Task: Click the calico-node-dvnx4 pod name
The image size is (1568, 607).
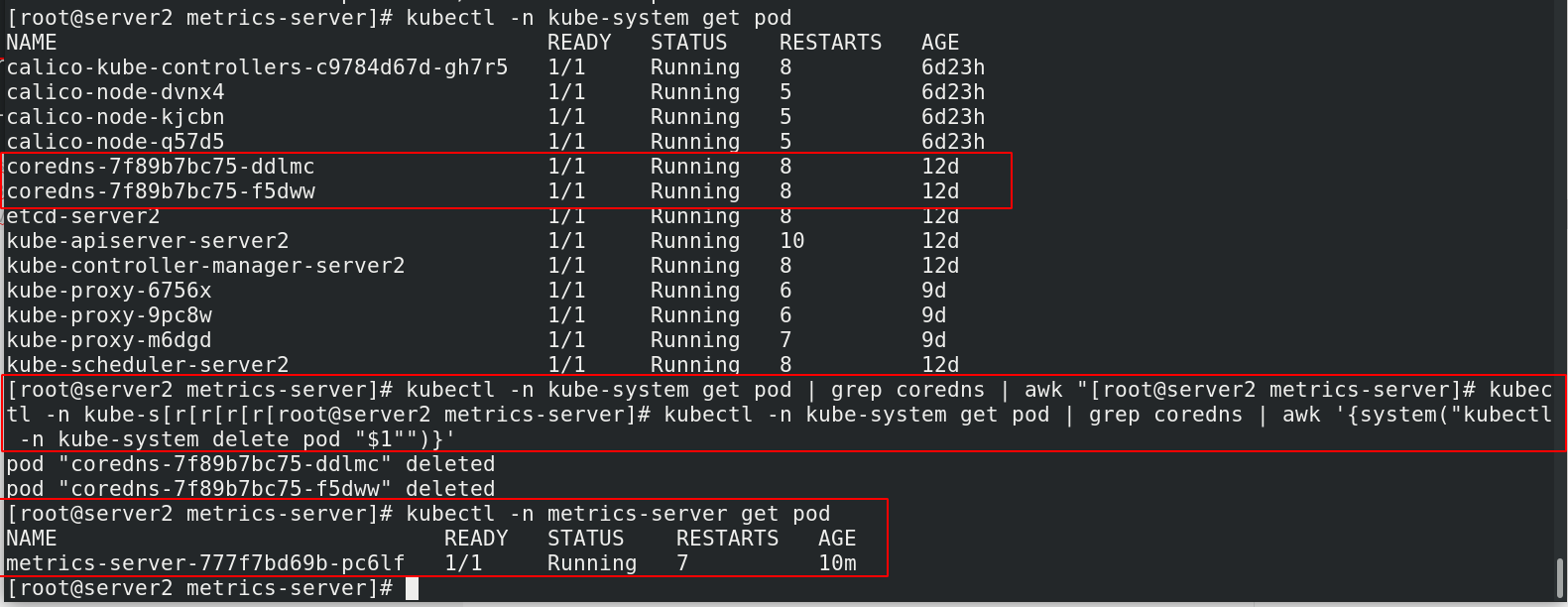Action: [x=115, y=92]
